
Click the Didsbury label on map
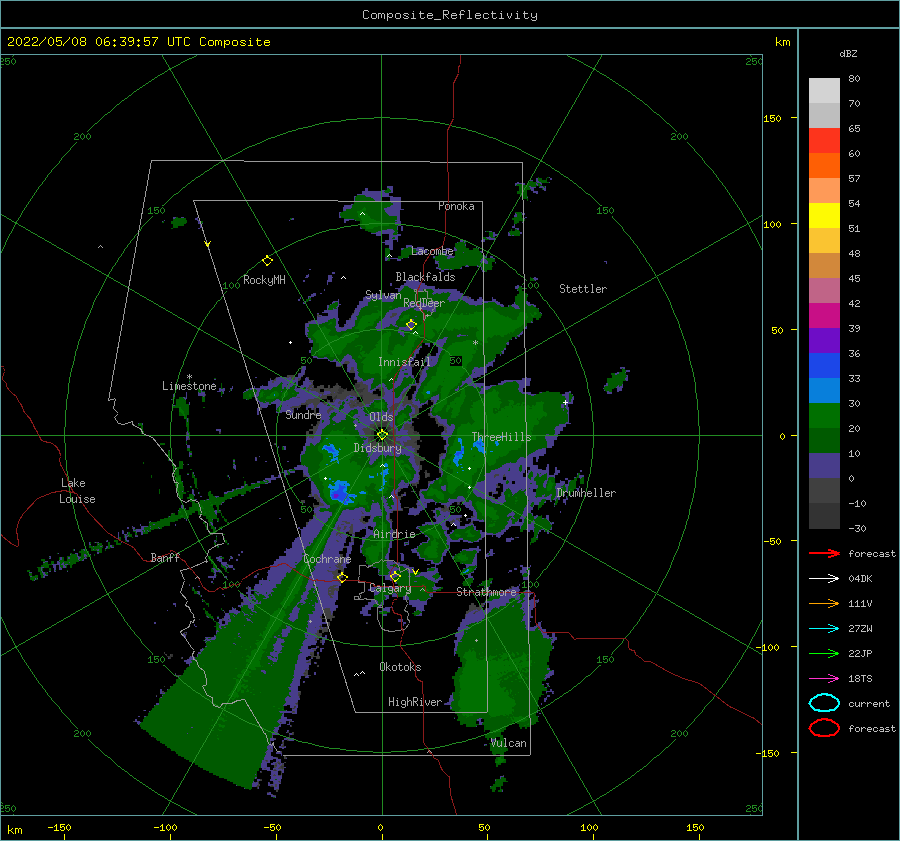pos(377,448)
